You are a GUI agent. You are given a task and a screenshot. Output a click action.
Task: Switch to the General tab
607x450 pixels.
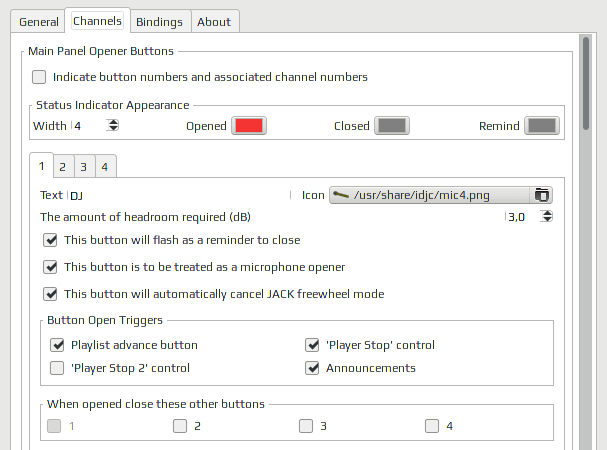39,22
